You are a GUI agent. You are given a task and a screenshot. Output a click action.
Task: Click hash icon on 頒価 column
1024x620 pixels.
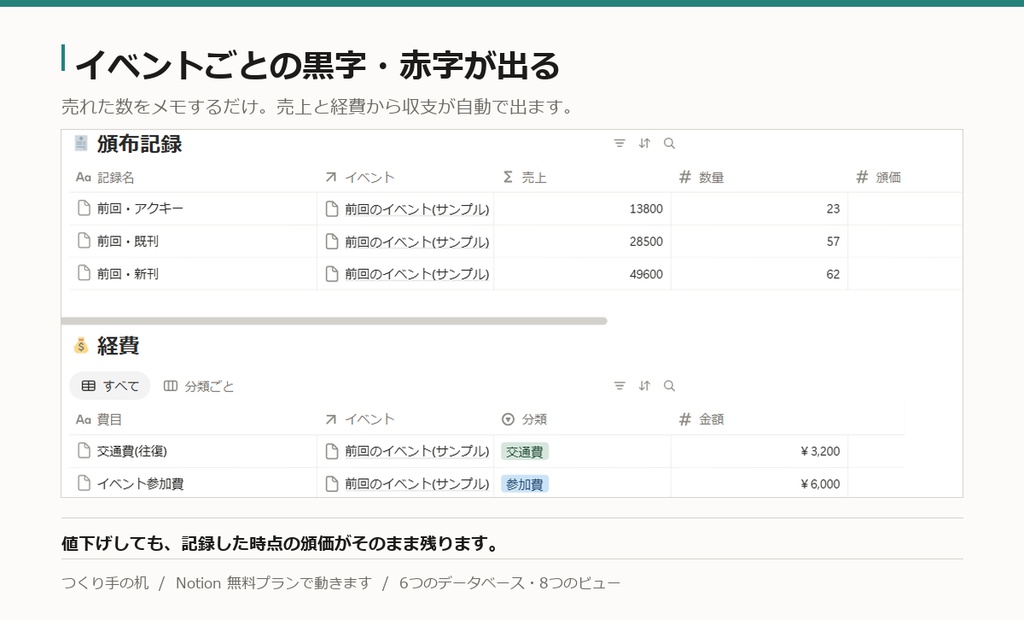click(862, 177)
